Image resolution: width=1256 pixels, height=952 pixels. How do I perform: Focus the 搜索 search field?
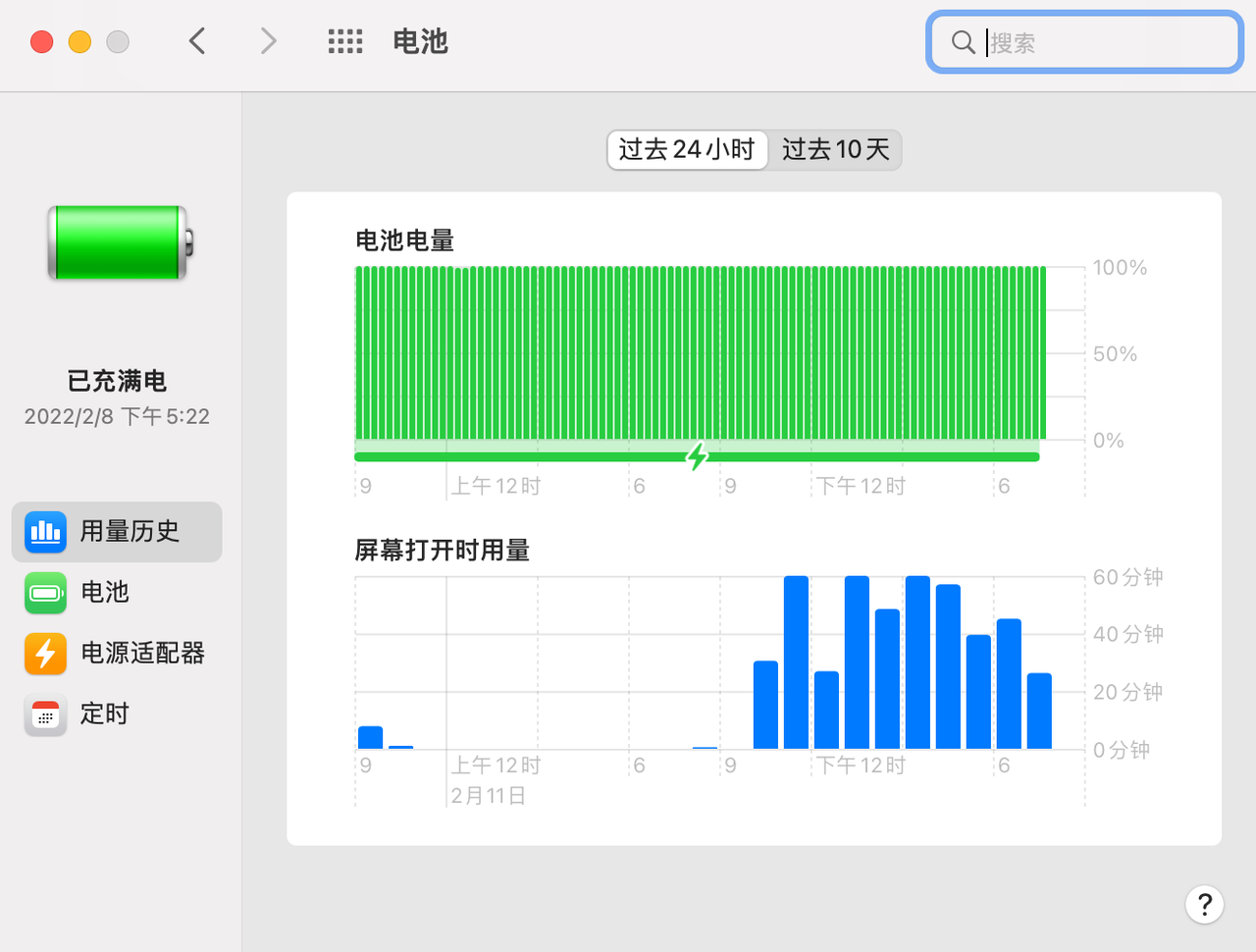click(1085, 42)
